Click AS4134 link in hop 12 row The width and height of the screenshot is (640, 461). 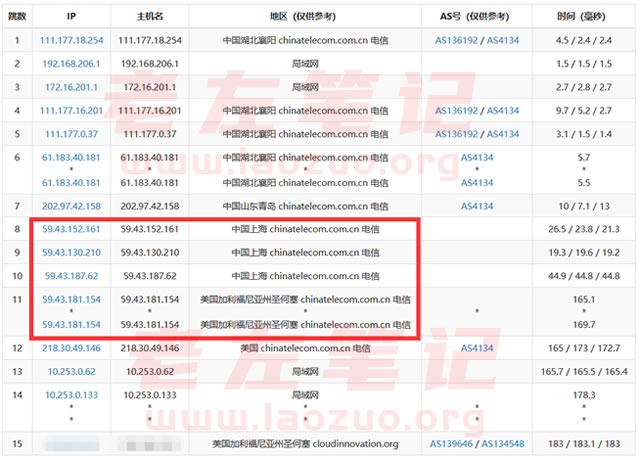(478, 347)
